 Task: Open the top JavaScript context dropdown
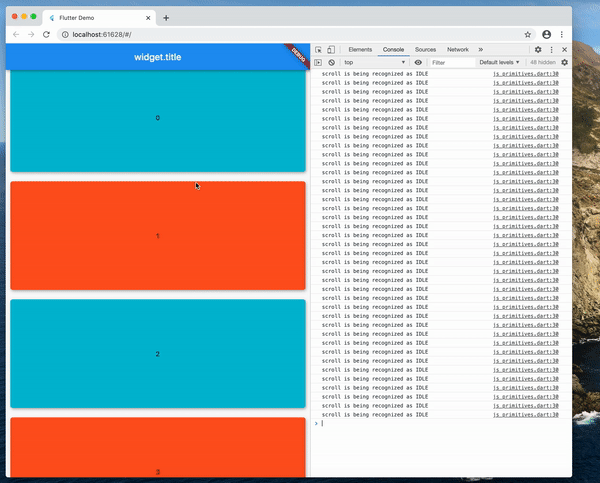pyautogui.click(x=374, y=62)
